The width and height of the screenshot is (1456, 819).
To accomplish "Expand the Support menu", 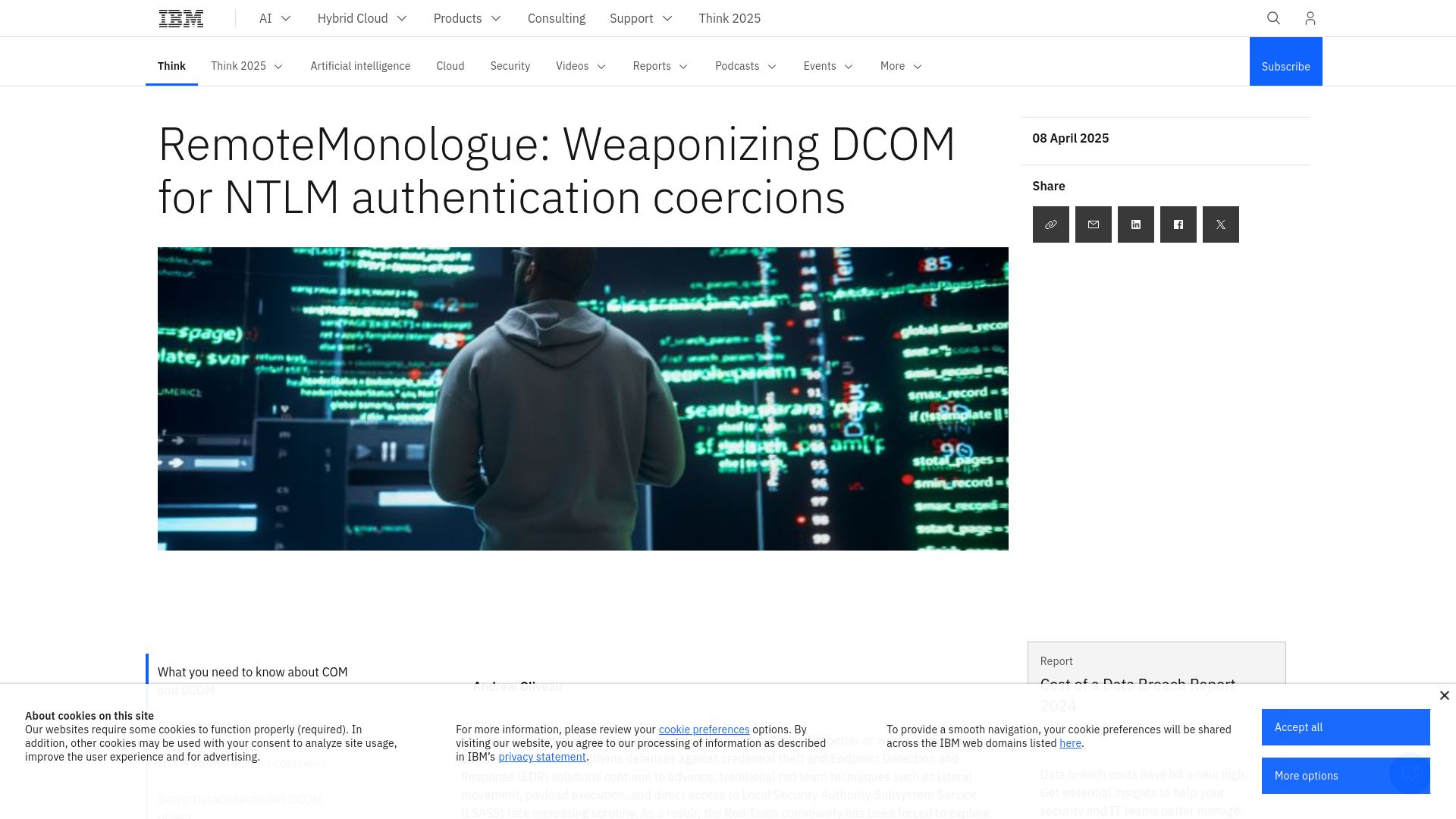I will pyautogui.click(x=641, y=18).
